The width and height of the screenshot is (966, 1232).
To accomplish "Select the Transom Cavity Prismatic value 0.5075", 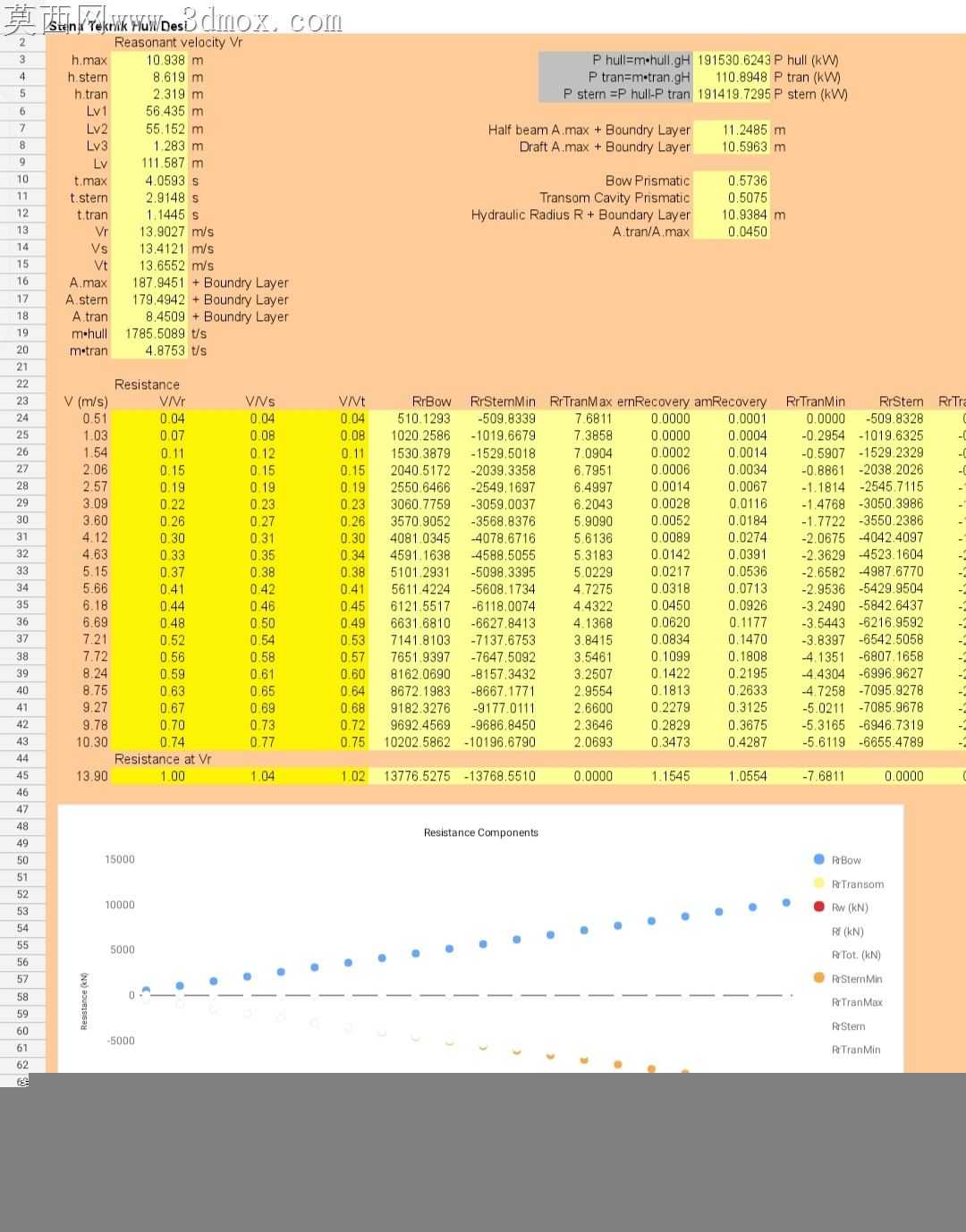I will (748, 198).
